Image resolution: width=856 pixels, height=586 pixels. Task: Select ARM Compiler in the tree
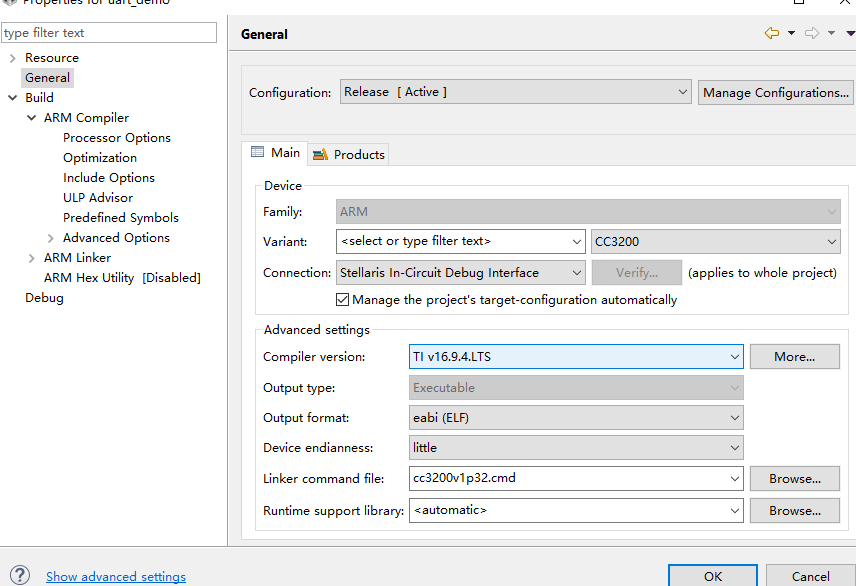86,118
